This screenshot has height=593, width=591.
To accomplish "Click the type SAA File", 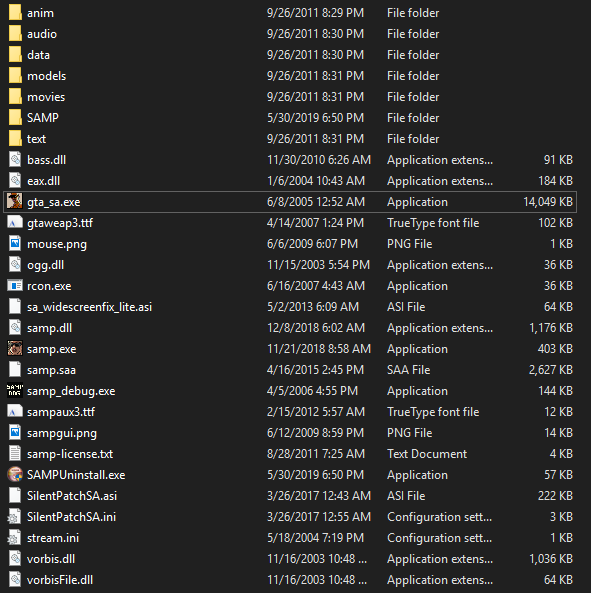I will pyautogui.click(x=408, y=370).
